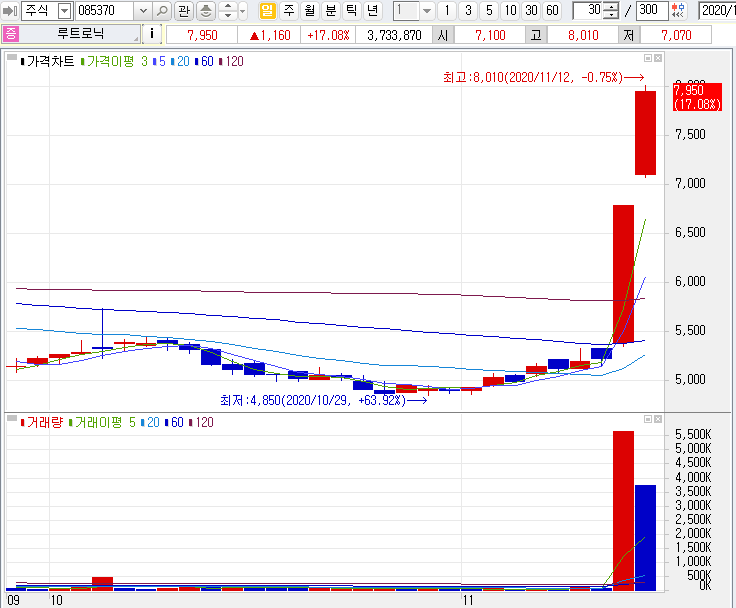Open the 주식 market type dropdown

(x=65, y=11)
